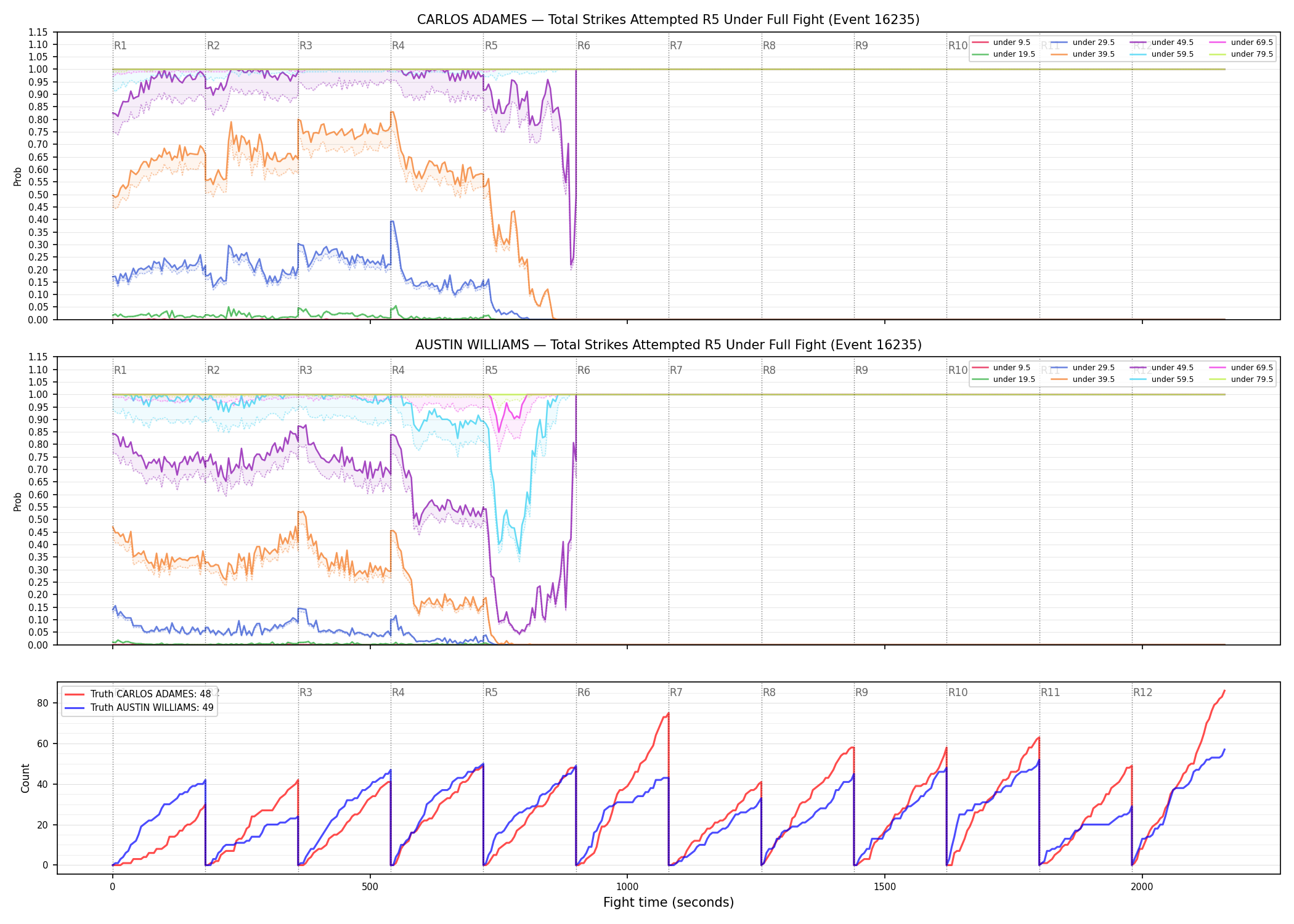This screenshot has height=924, width=1294.
Task: Select the R2 marker in Carlos Adames chart
Action: 213,46
